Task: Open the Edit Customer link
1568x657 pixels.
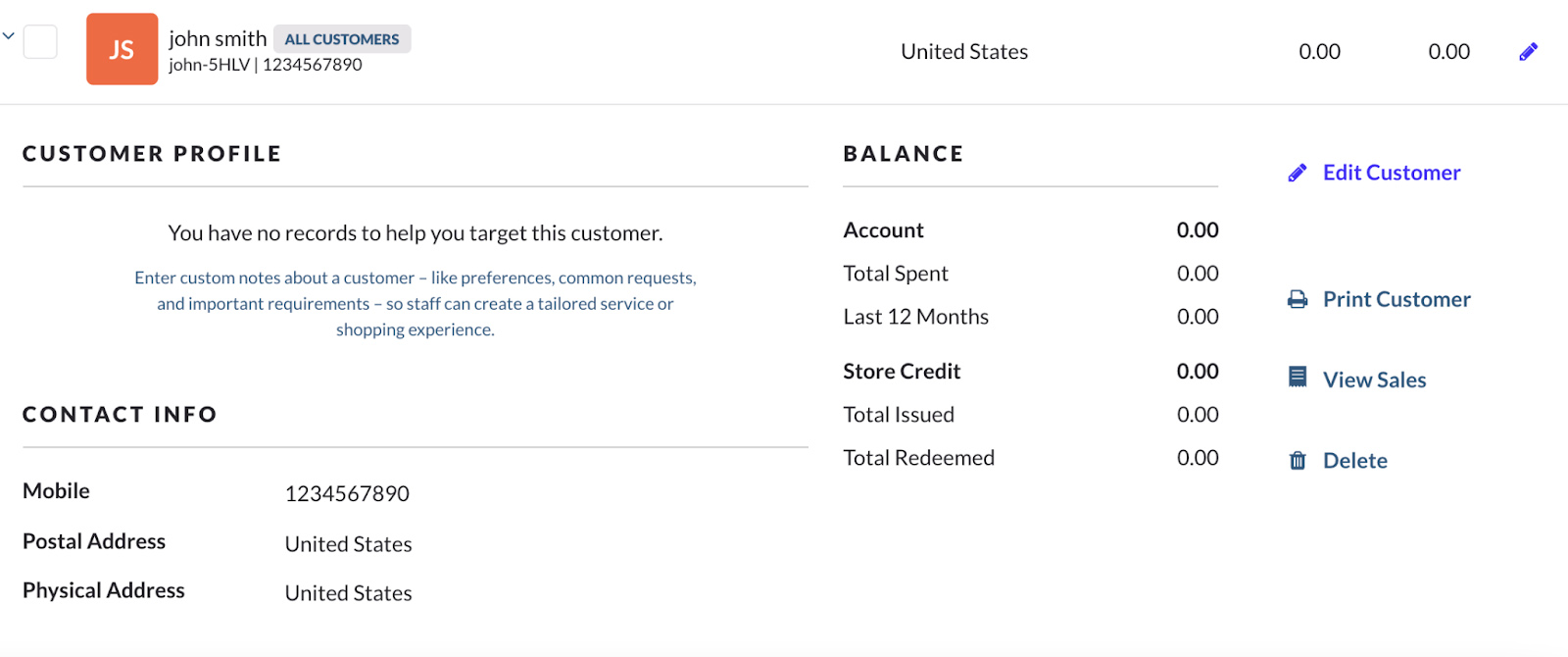Action: [x=1391, y=174]
